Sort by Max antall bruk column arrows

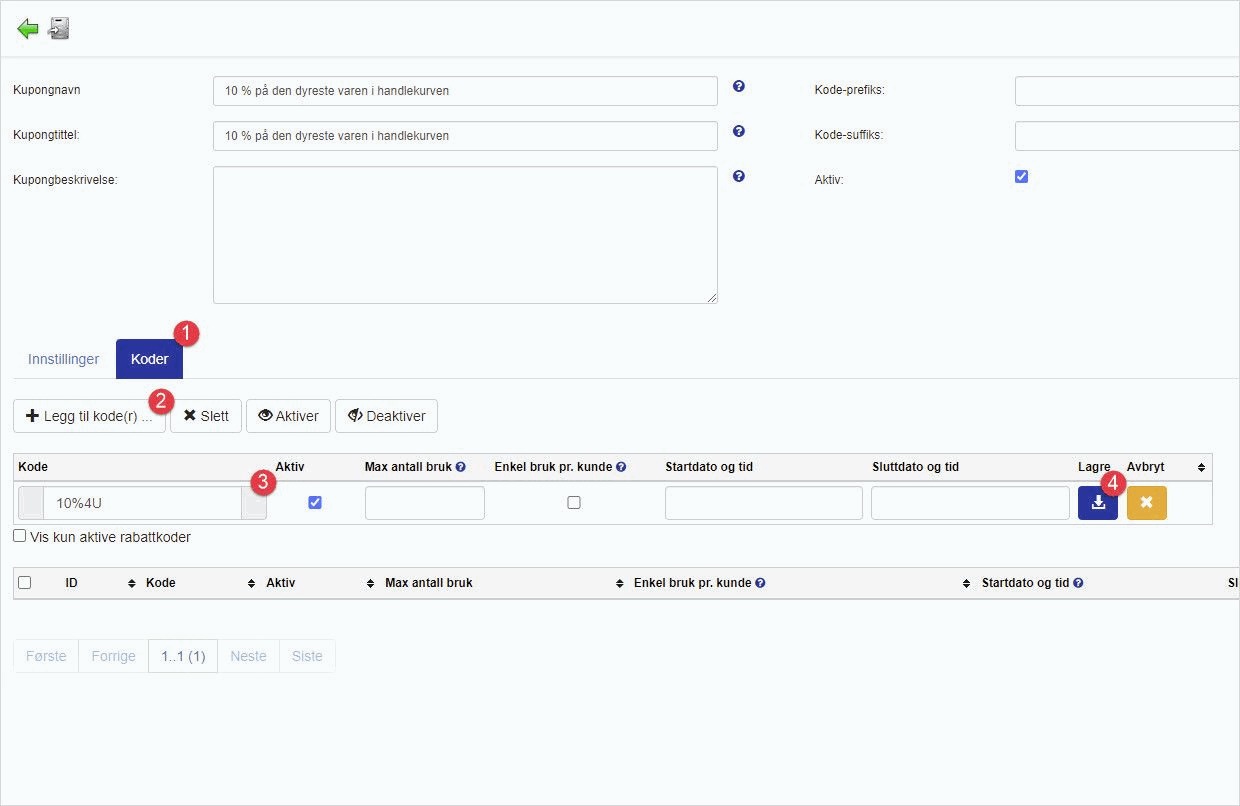tap(619, 583)
